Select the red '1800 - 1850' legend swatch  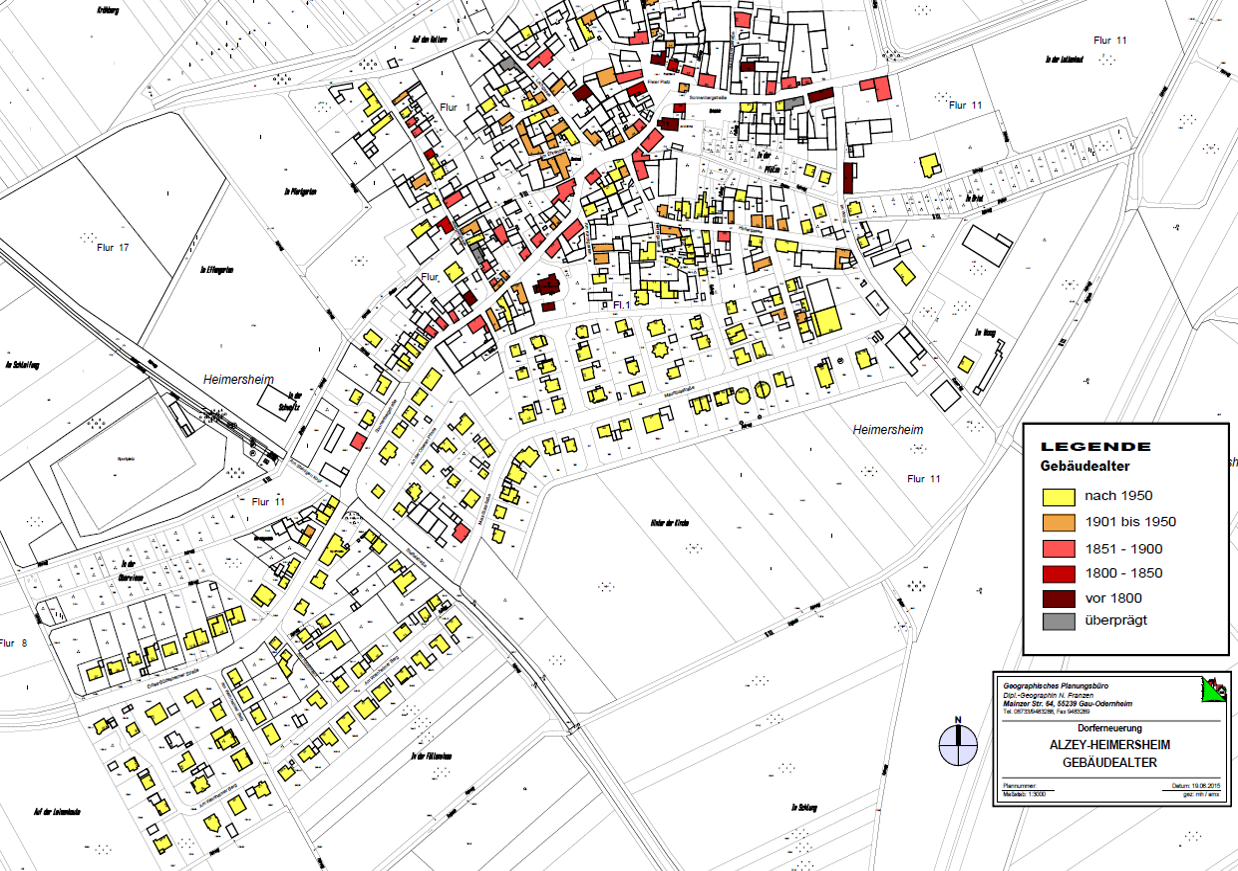coord(1058,573)
